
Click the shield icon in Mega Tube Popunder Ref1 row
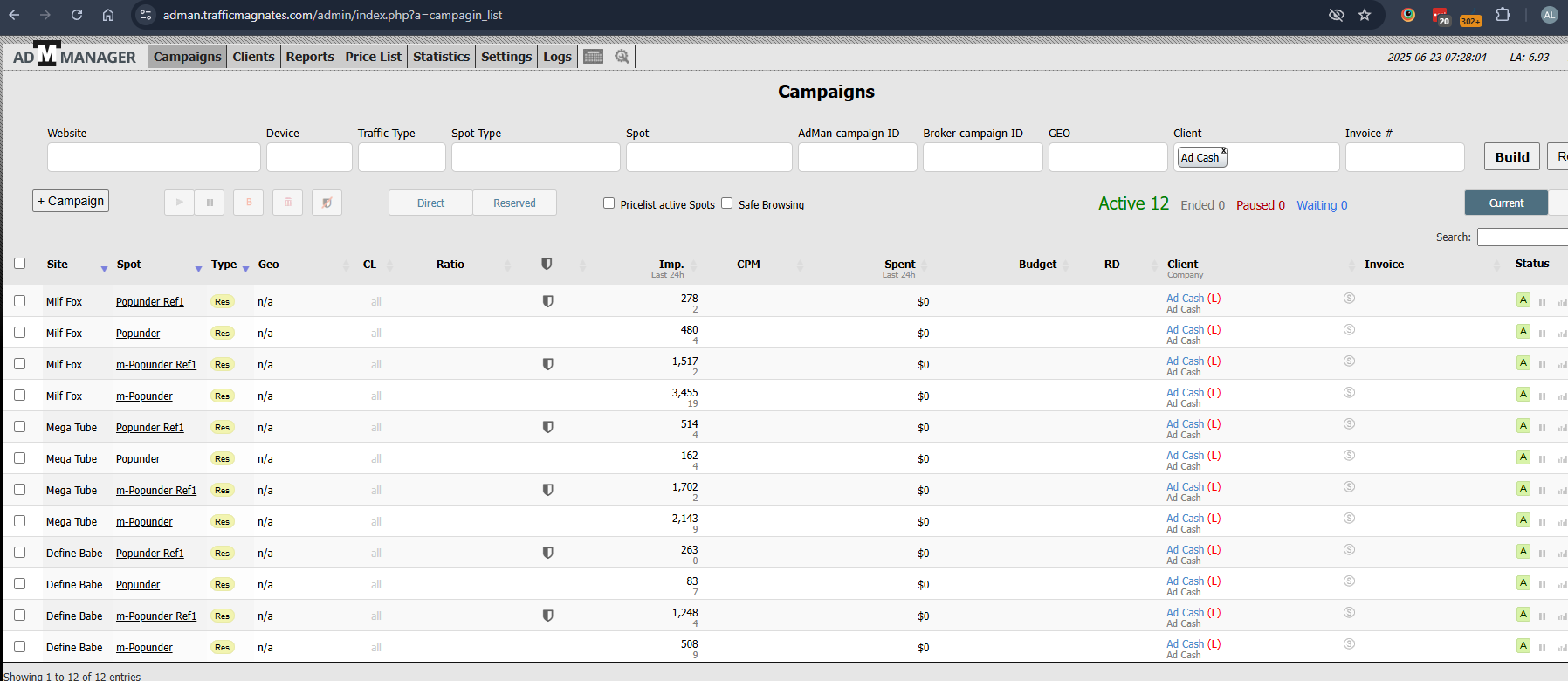coord(548,427)
